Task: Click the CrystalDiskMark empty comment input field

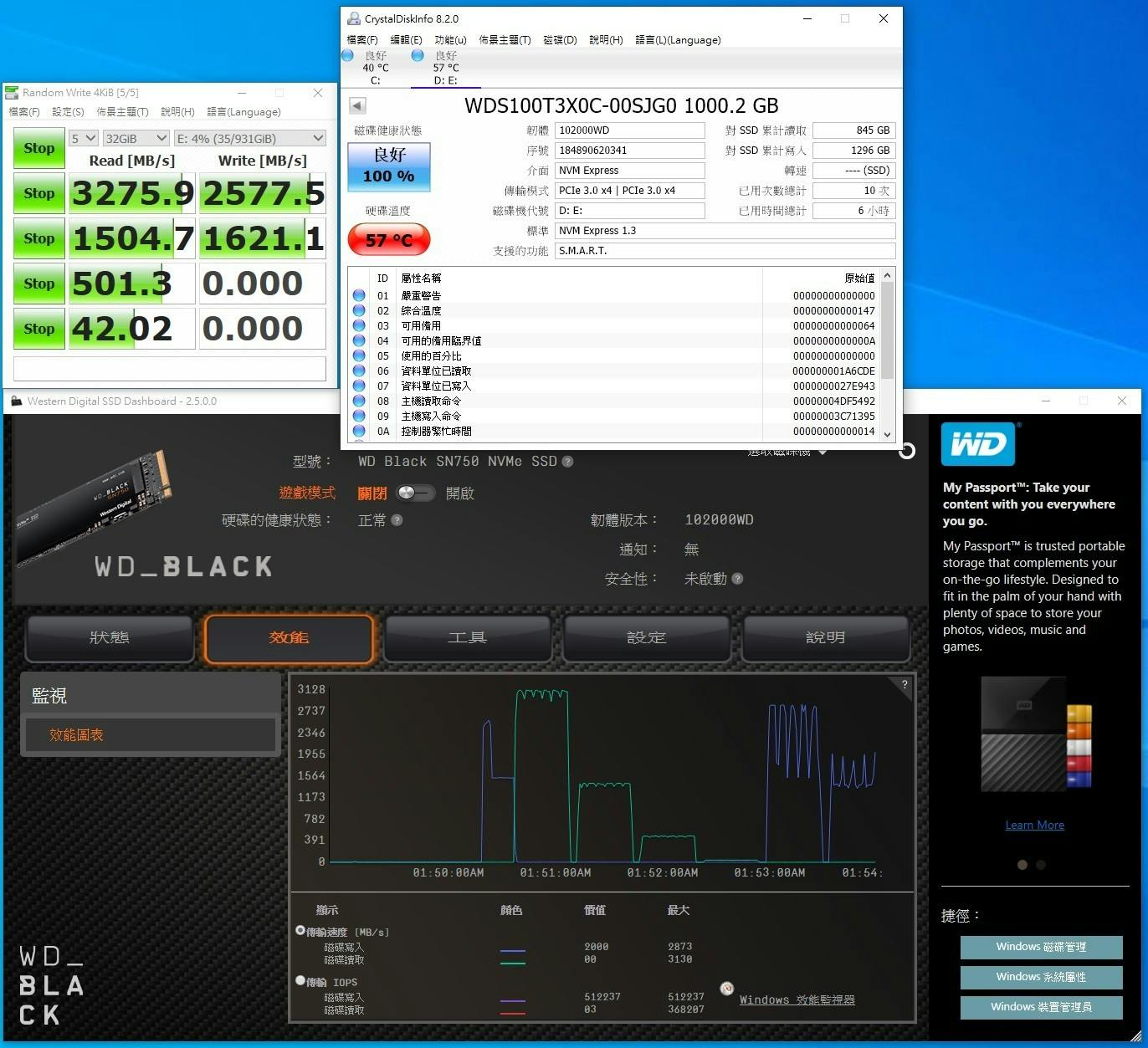Action: (170, 369)
